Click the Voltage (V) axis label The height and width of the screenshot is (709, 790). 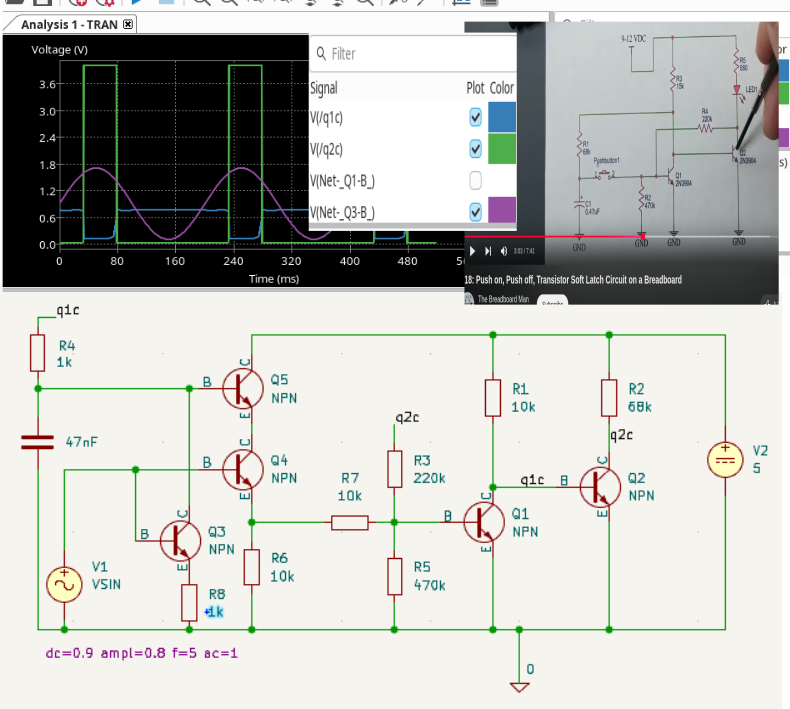pos(59,50)
